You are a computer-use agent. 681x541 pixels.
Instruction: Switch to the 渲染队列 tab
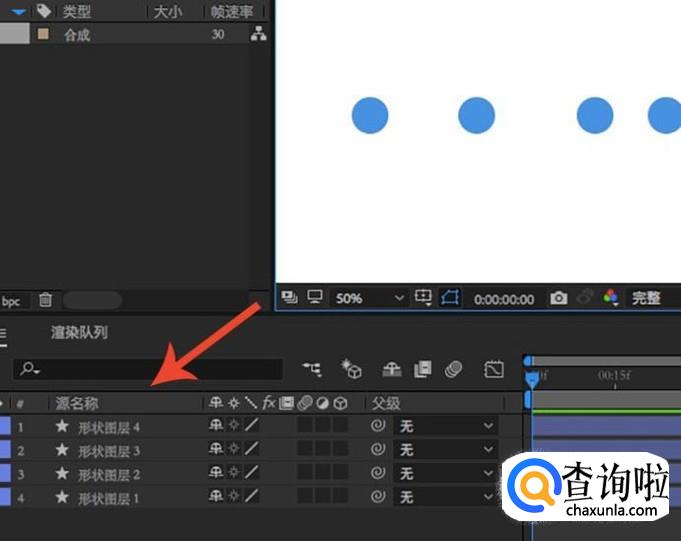pos(79,332)
